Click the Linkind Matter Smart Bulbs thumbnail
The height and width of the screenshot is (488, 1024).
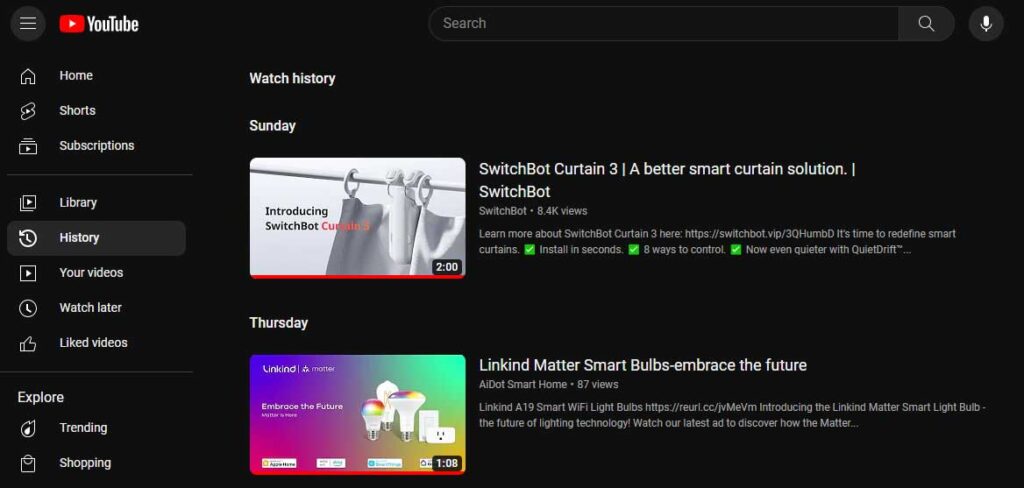(357, 414)
